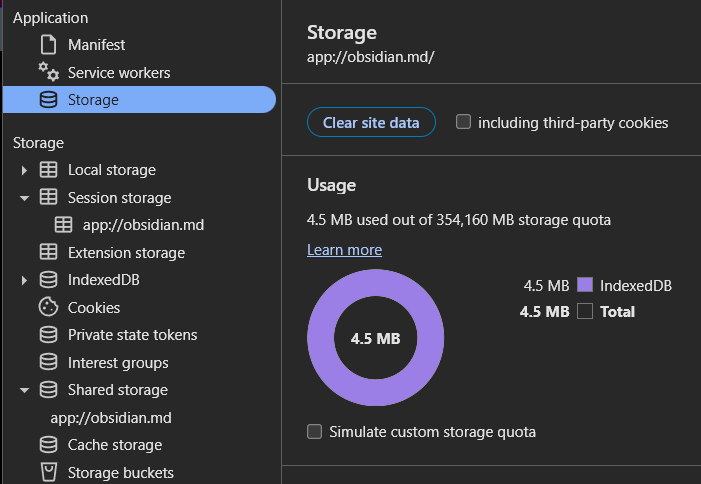Toggle Simulate custom storage quota checkbox

[315, 432]
